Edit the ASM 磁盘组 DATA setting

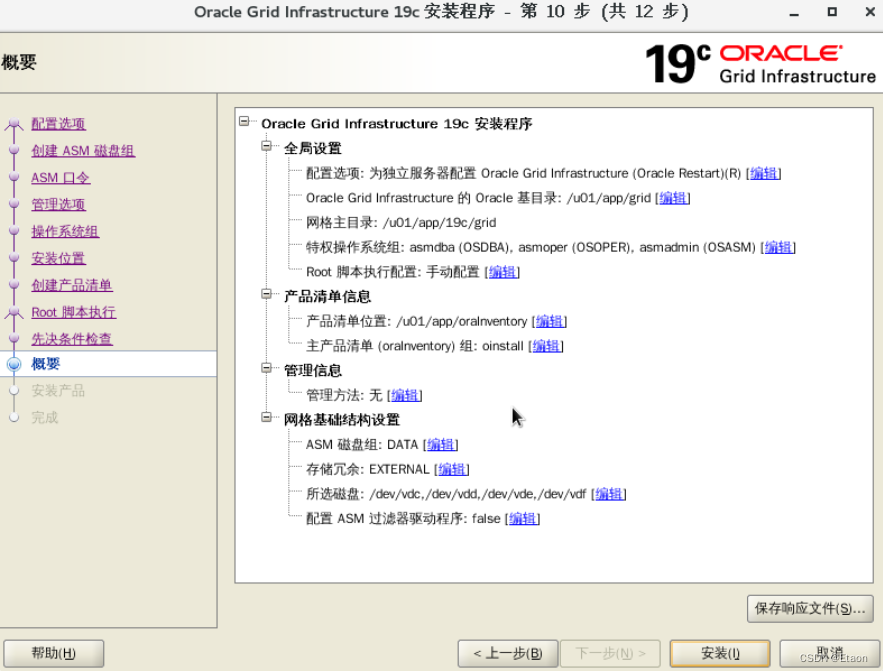(440, 445)
